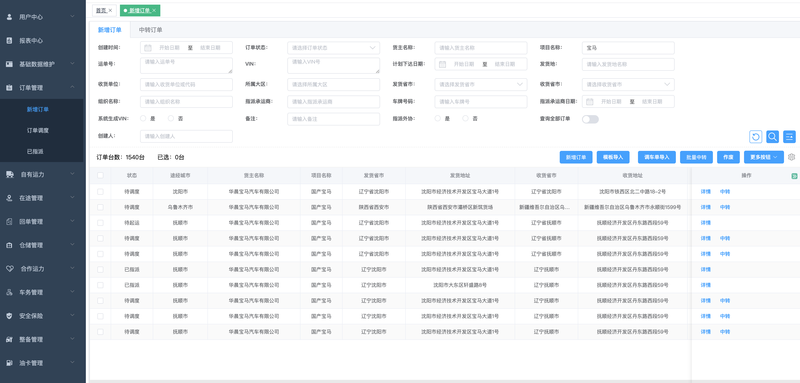Click the reset refresh icon button
Screen dimensions: 800x383
756,137
